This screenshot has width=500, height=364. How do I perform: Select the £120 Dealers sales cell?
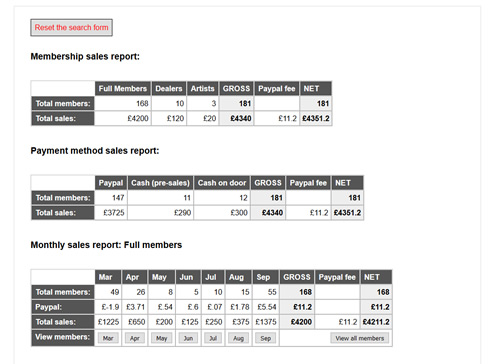[169, 118]
